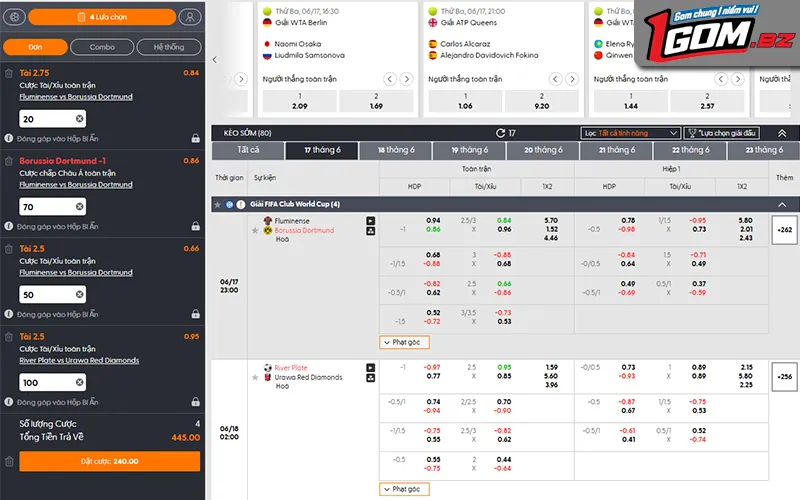The width and height of the screenshot is (800, 500).
Task: Clear all bets with bottom trash icon
Action: (9, 462)
